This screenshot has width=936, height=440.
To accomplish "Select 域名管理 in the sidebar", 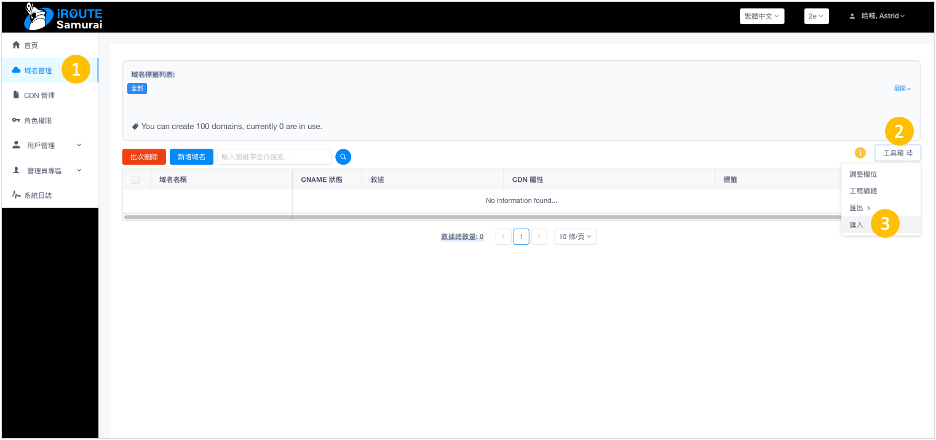I will (38, 71).
